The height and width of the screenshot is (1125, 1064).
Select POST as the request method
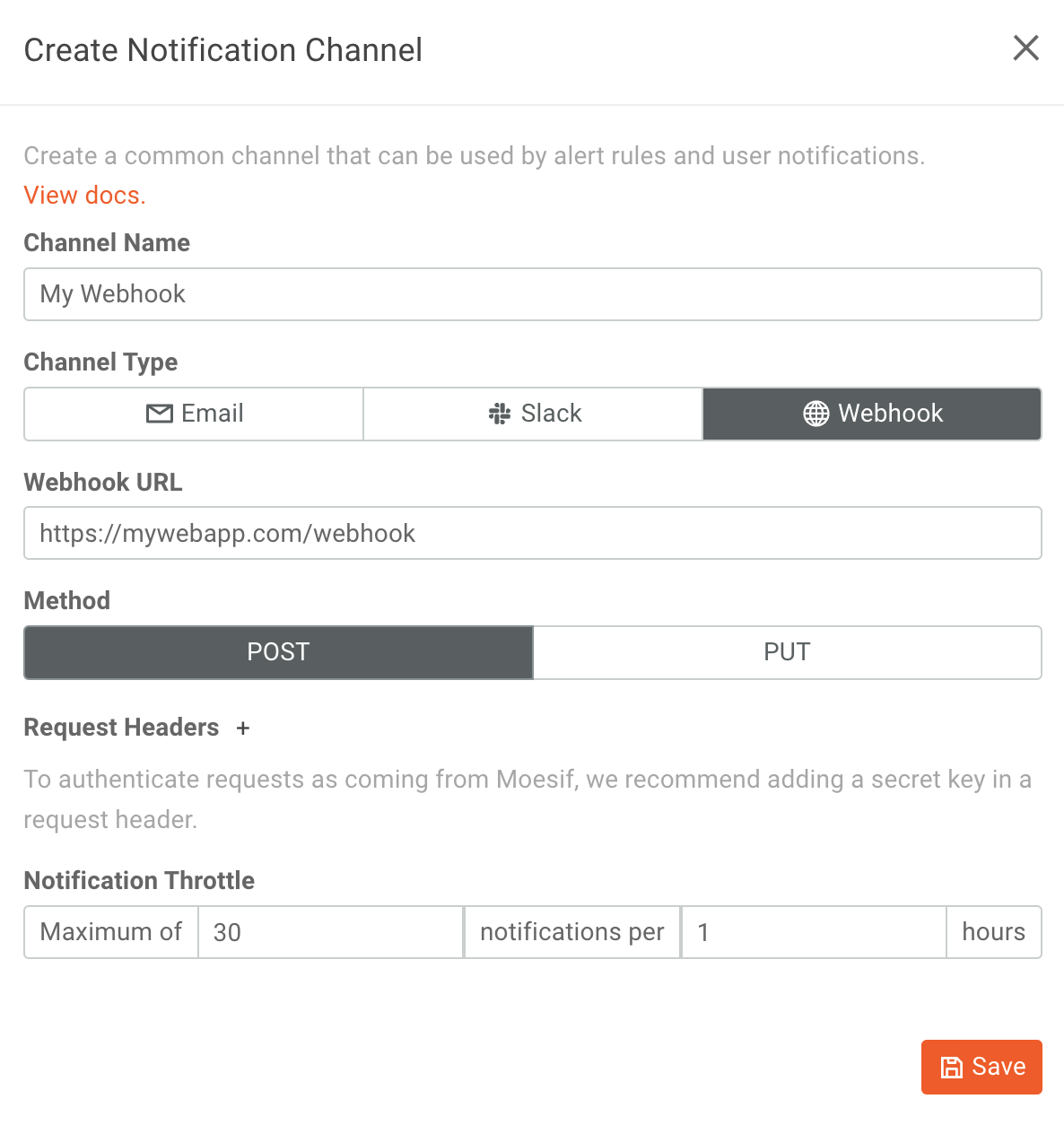tap(278, 652)
